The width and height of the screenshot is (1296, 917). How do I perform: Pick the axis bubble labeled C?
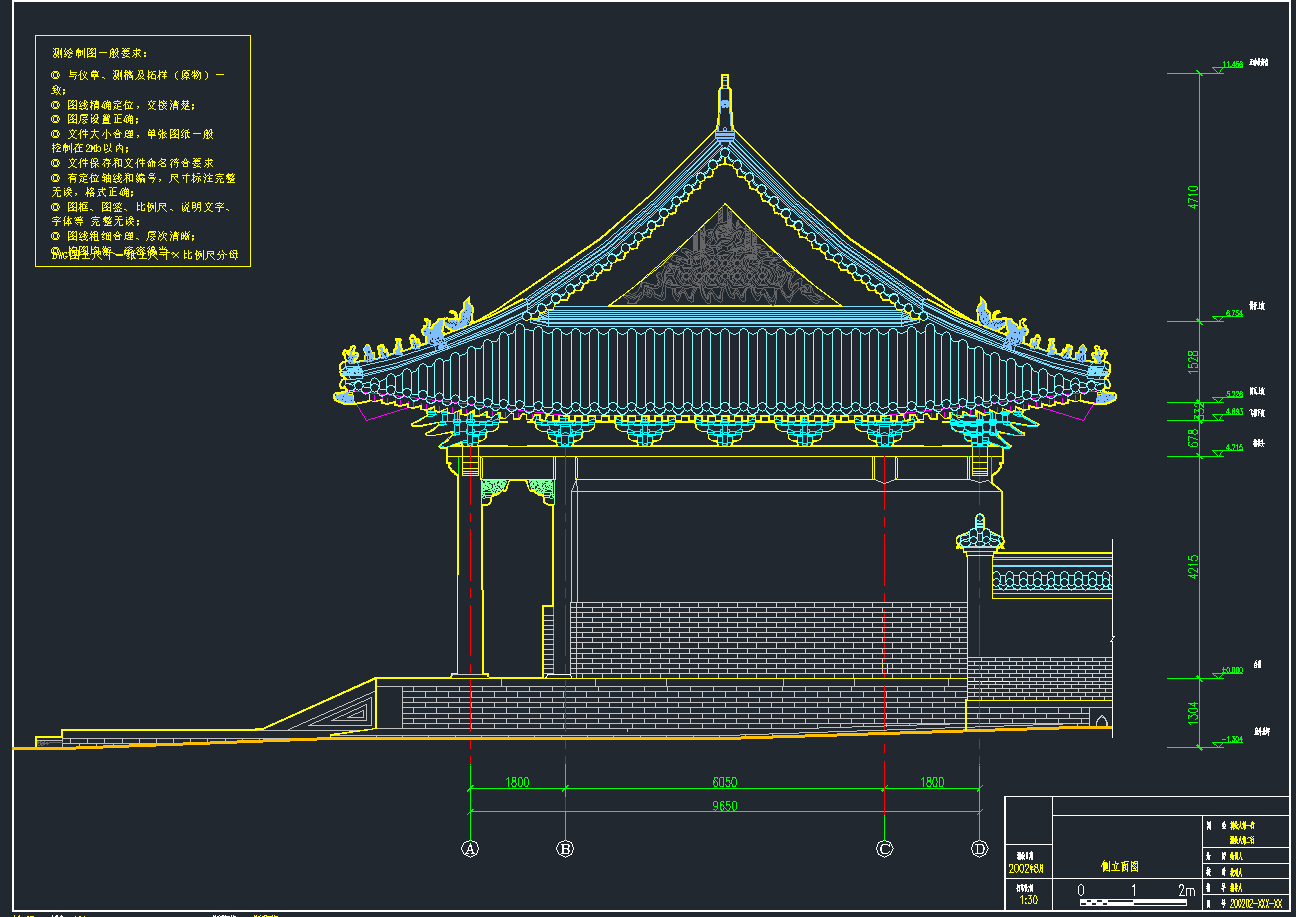(884, 849)
